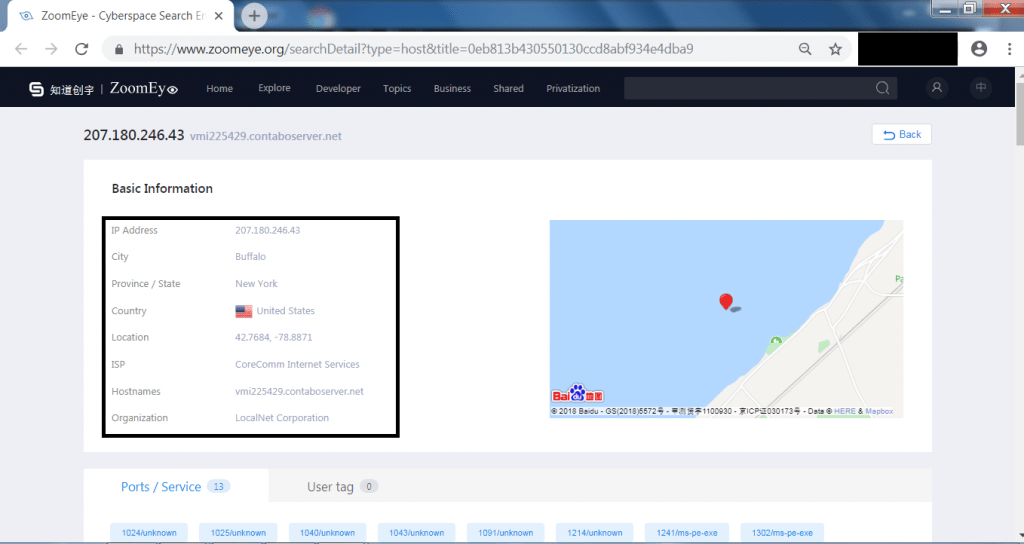Open Chrome three-dot menu
1024x544 pixels.
coord(1010,49)
